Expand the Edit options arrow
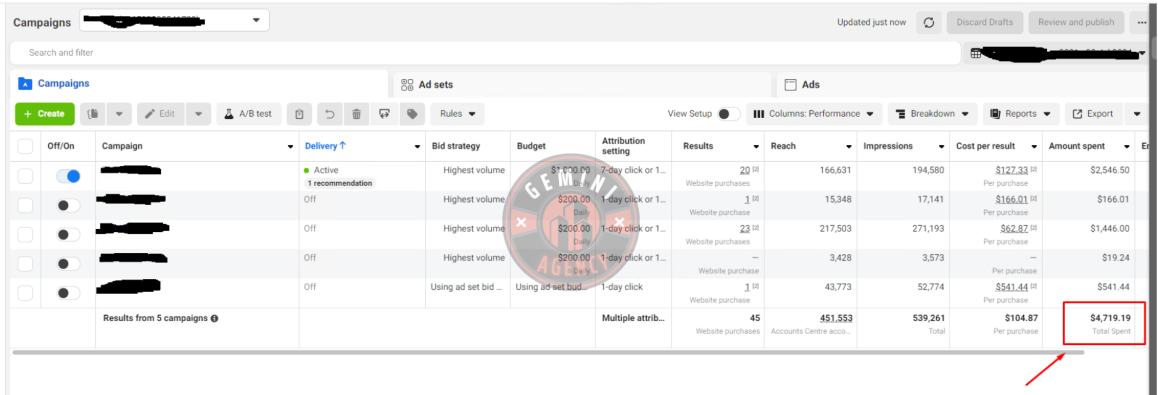This screenshot has height=395, width=1158. click(199, 114)
